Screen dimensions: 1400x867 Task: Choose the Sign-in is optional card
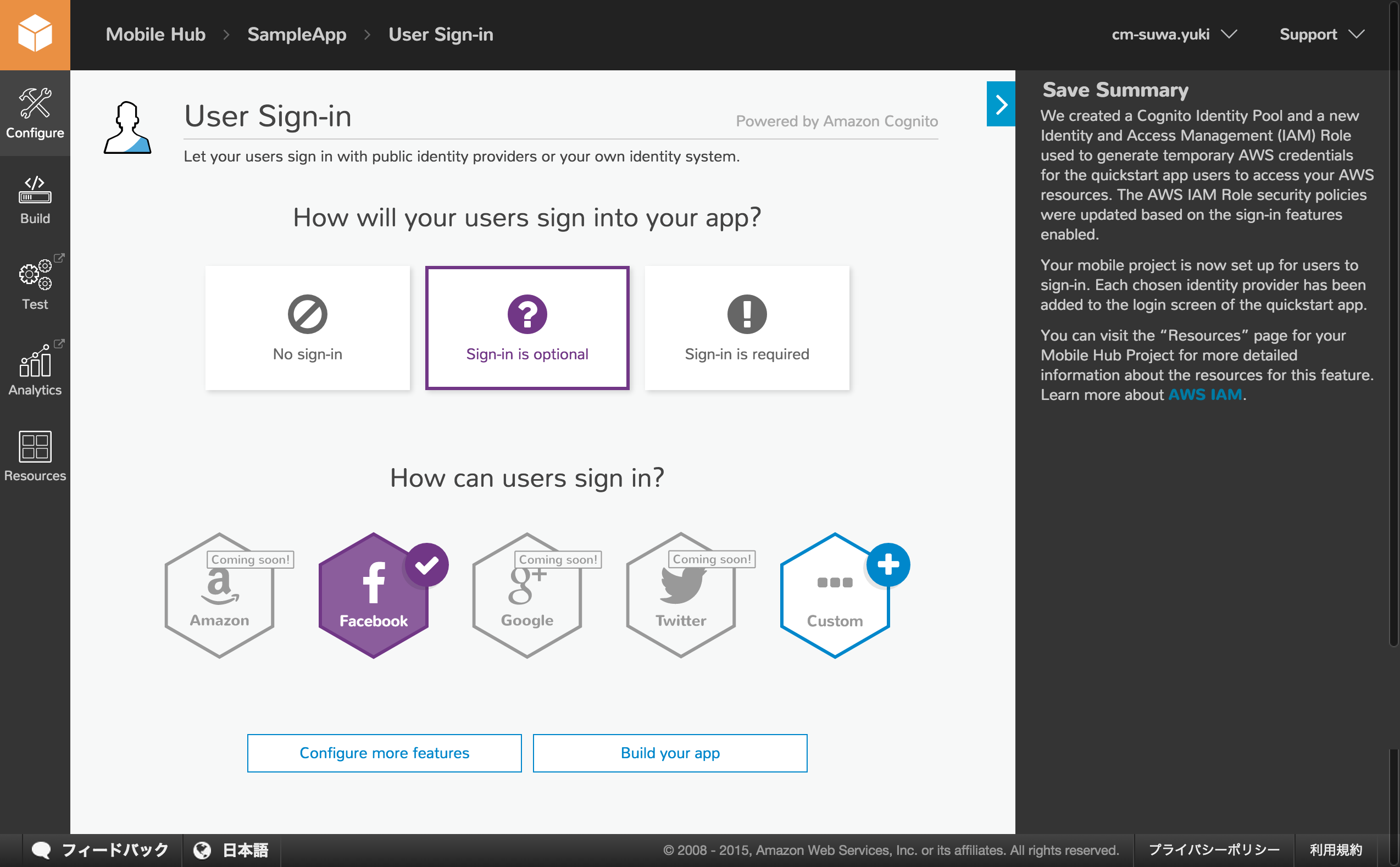tap(527, 328)
